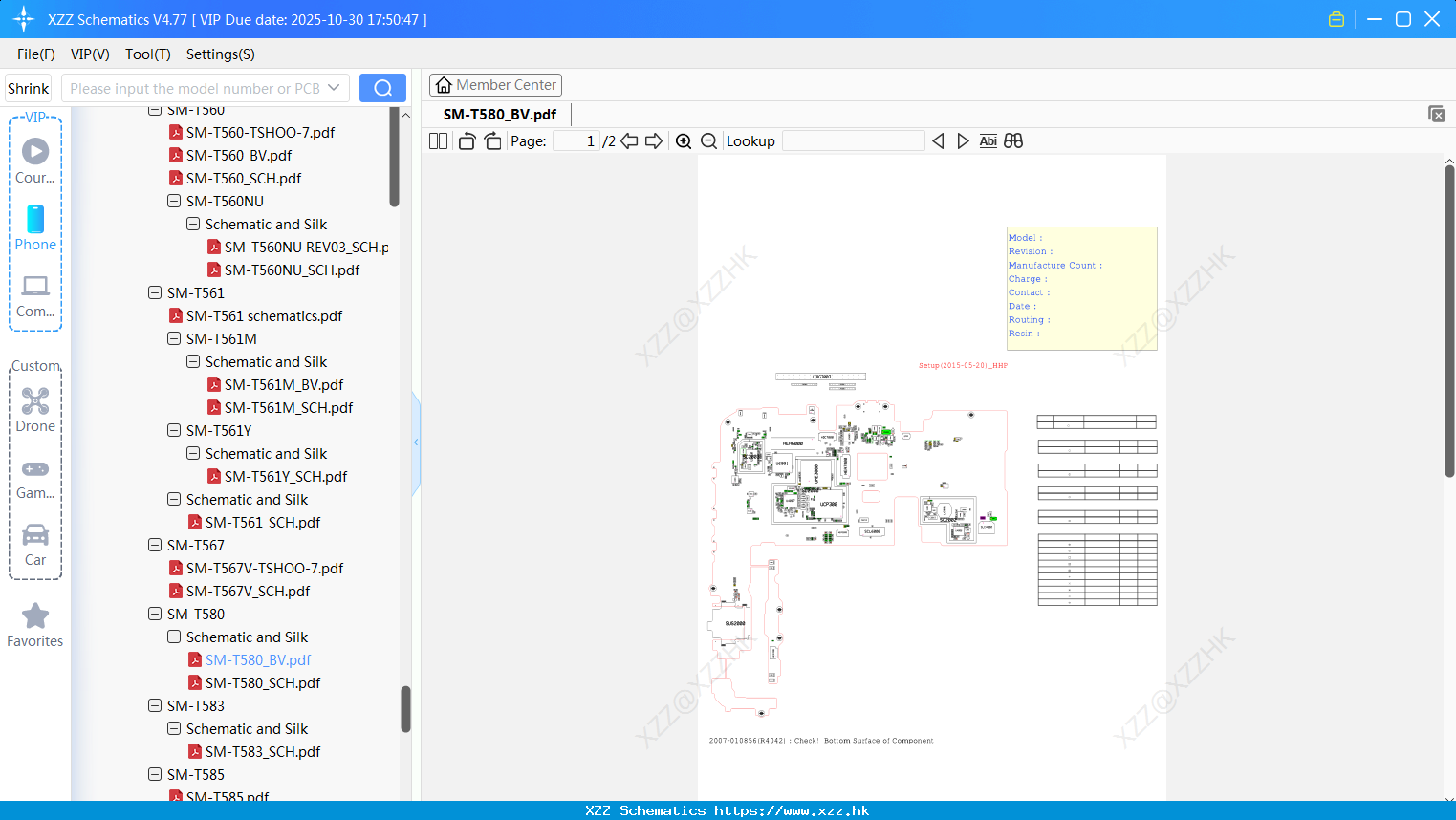This screenshot has height=820, width=1456.
Task: Open SM-T561_SCH.pdf file
Action: pos(263,522)
